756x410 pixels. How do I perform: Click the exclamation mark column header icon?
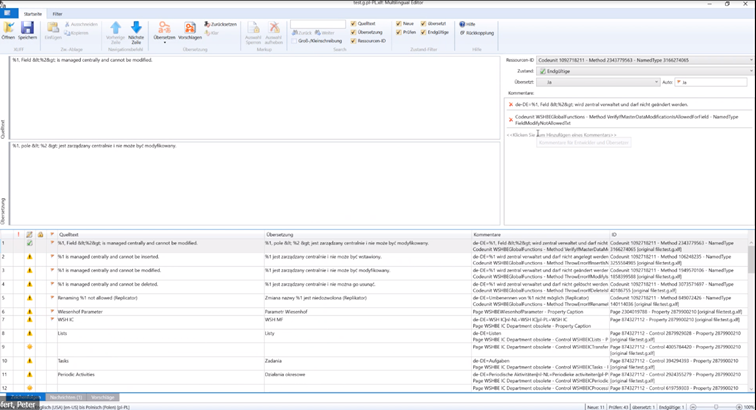18,234
